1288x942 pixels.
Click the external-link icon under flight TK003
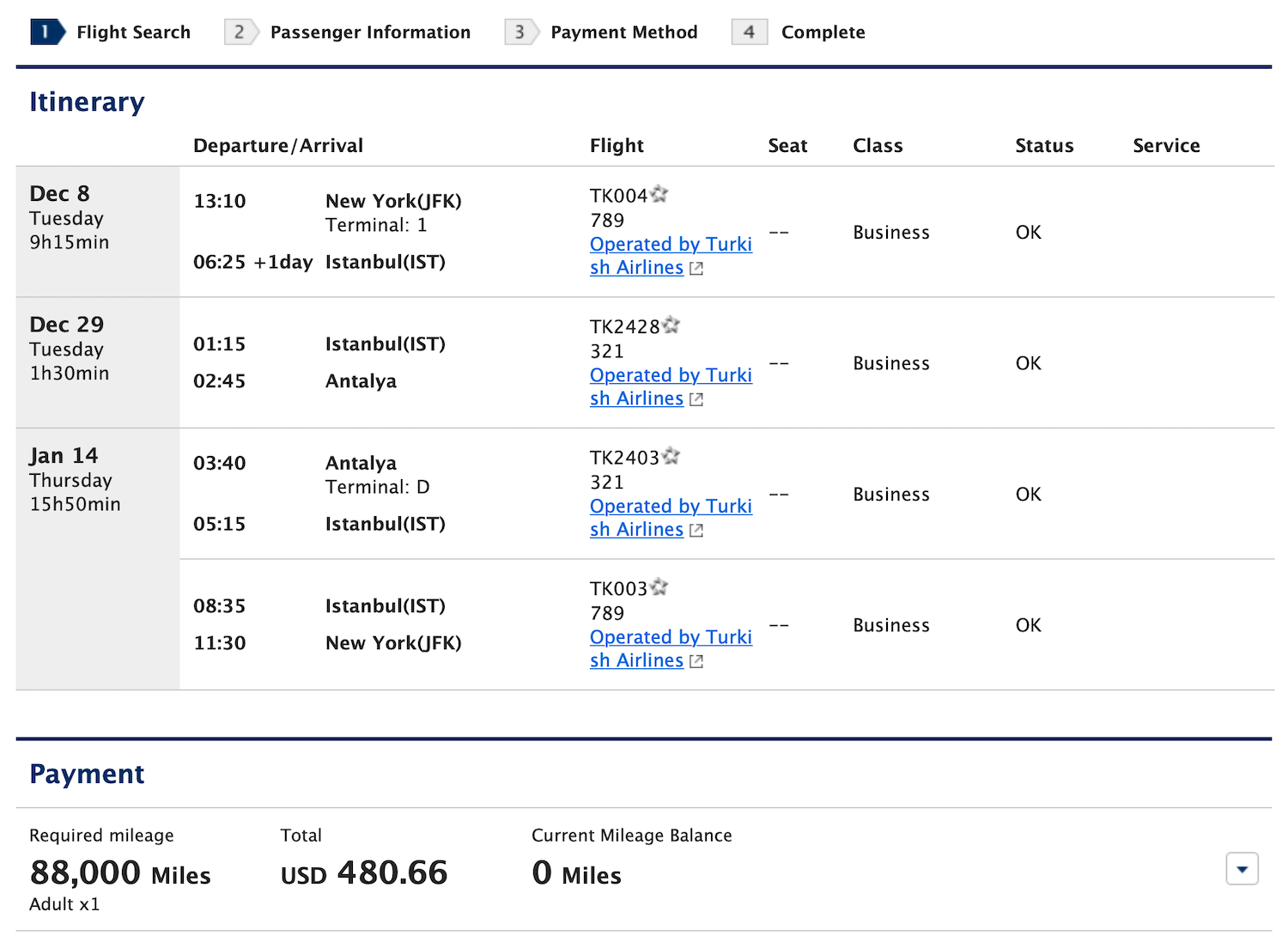696,661
